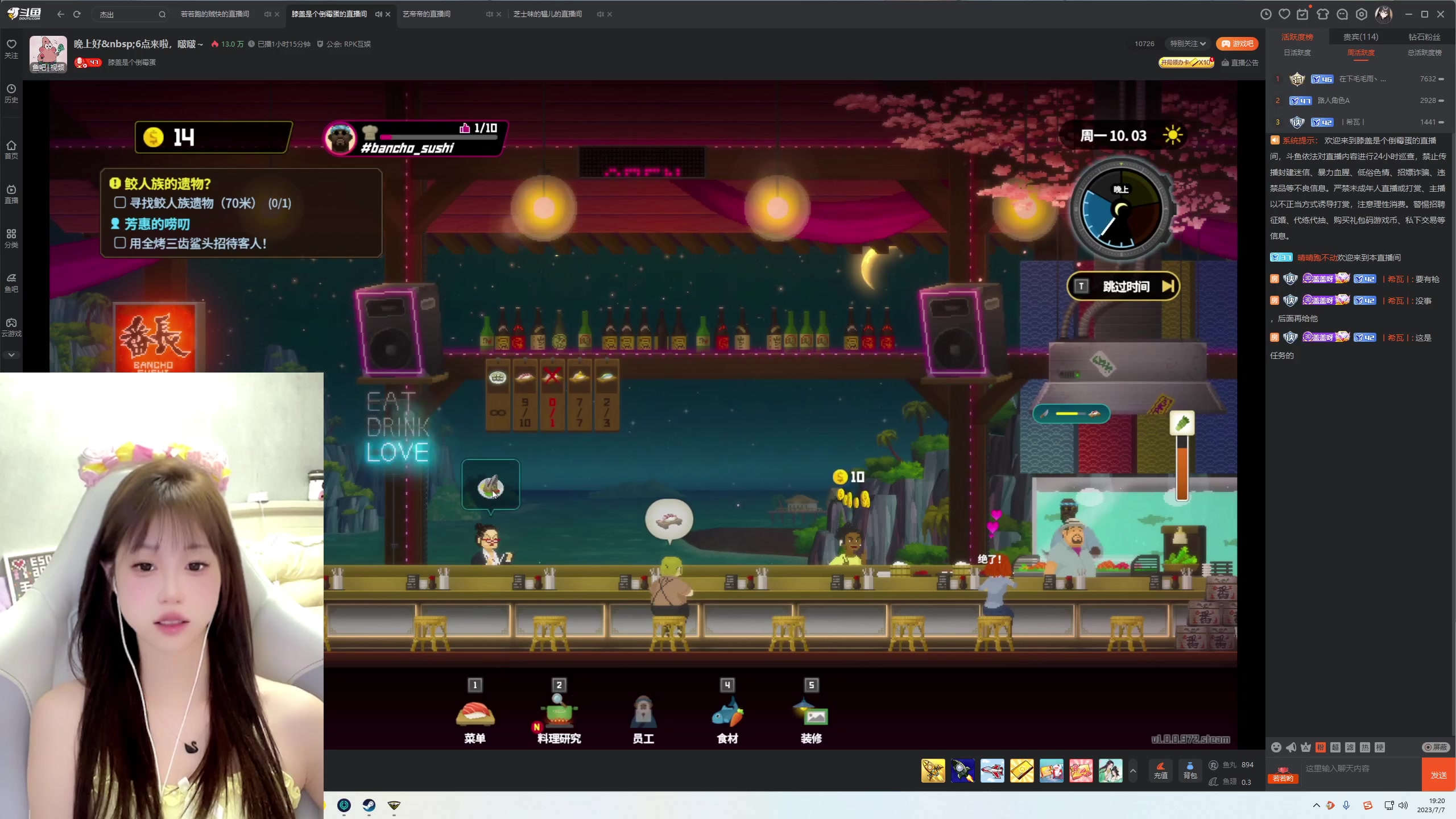Open the calendar check-in icon
The width and height of the screenshot is (1456, 819).
1302,14
